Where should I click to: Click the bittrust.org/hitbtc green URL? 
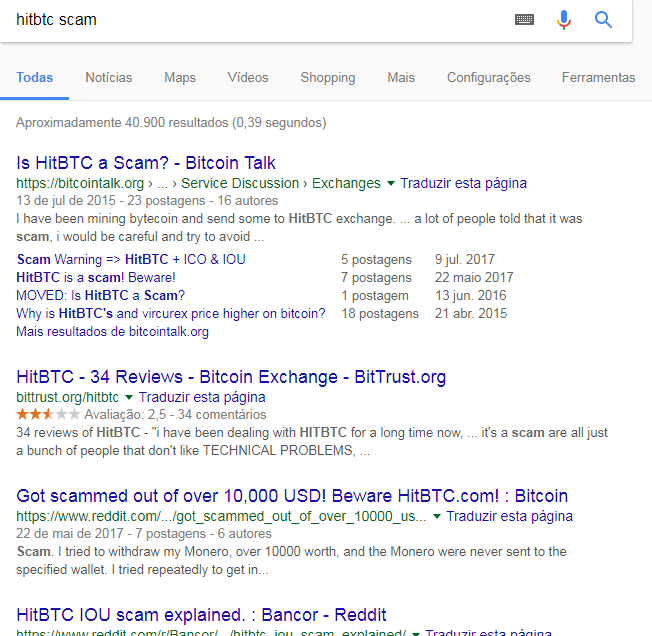point(67,397)
